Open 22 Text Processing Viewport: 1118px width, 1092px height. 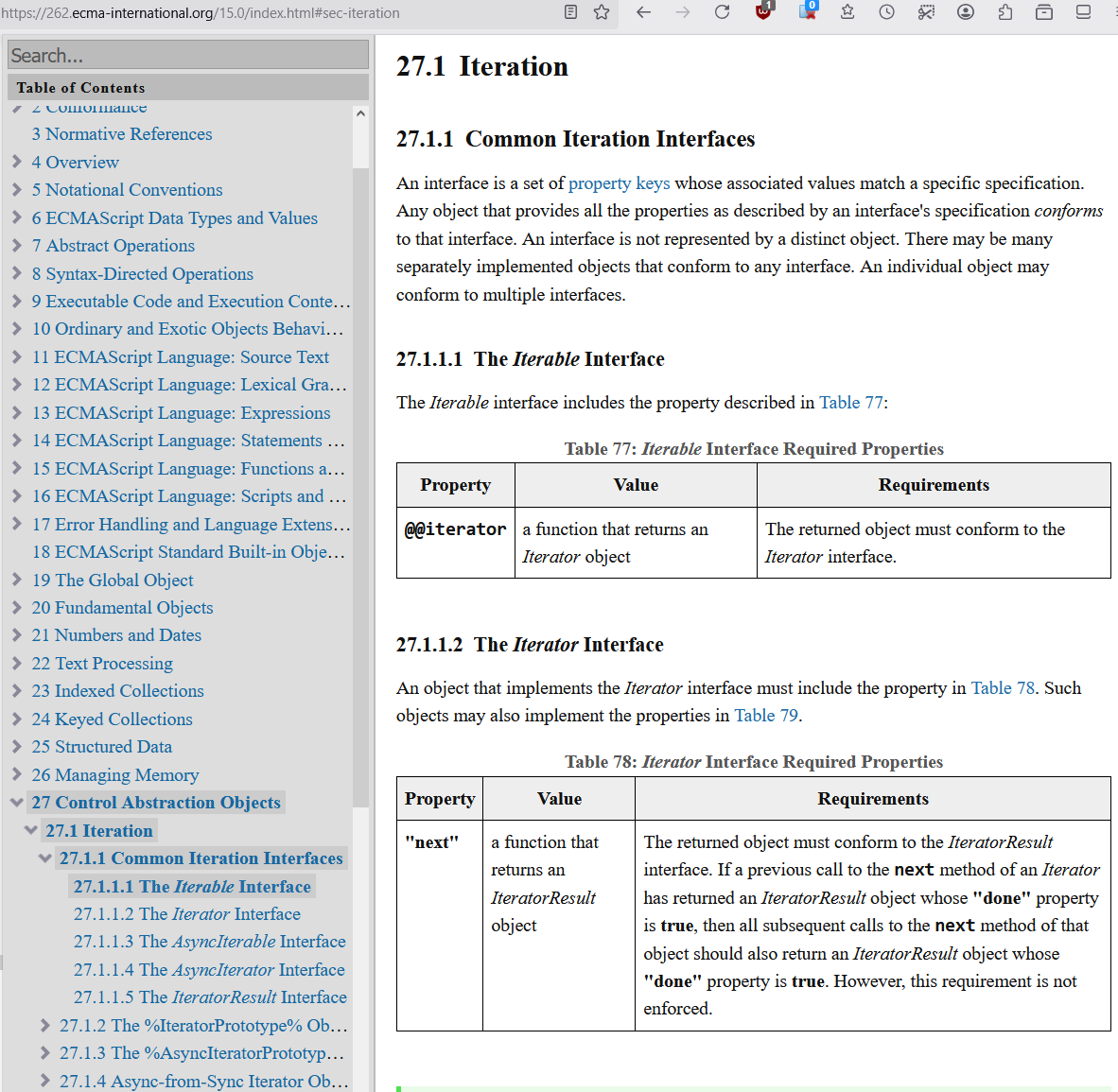(x=102, y=664)
